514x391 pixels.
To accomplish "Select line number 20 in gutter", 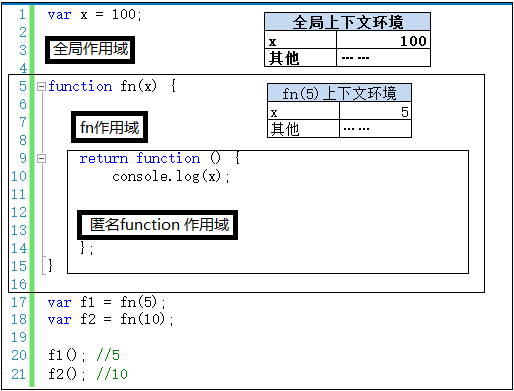I will [19, 355].
